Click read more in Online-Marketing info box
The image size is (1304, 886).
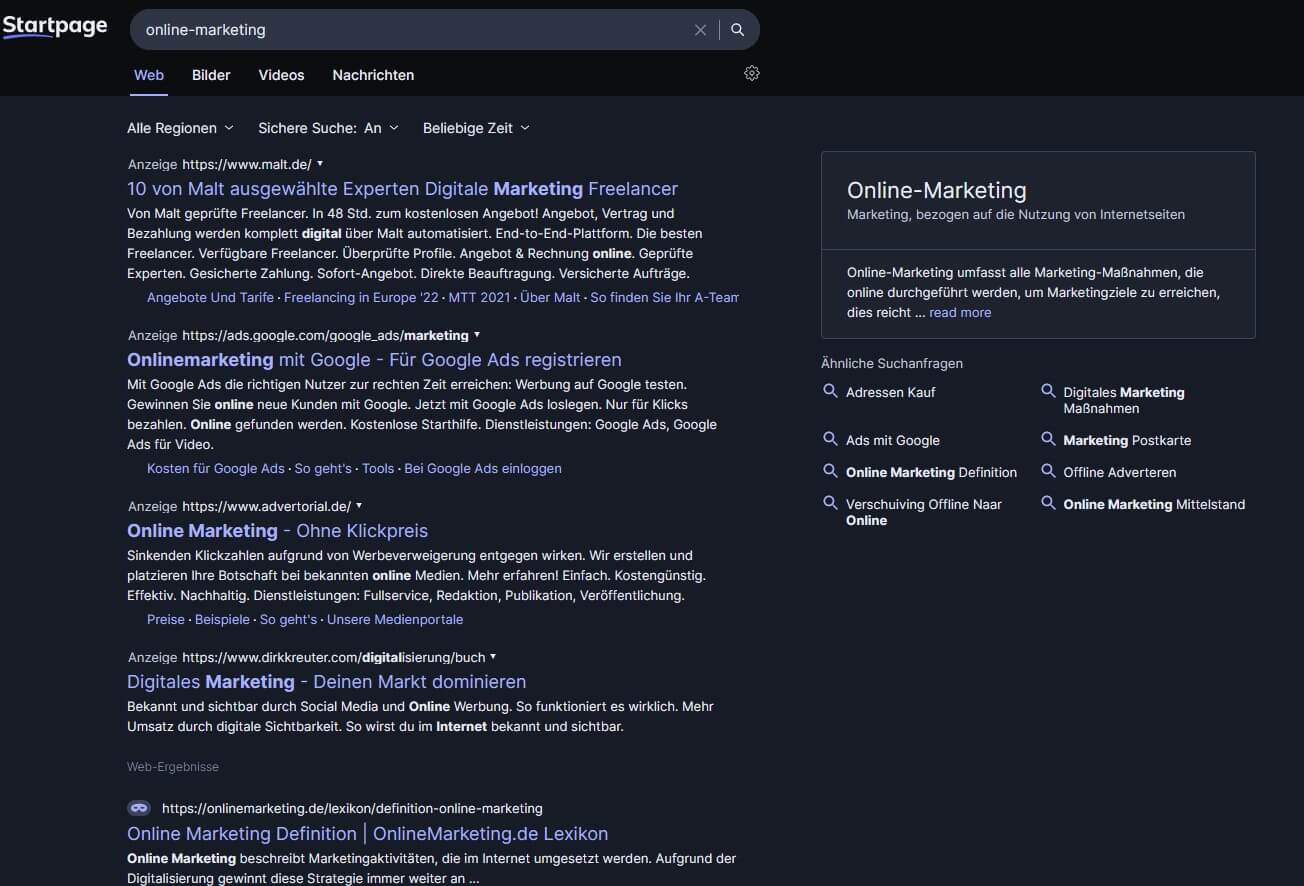pos(960,313)
